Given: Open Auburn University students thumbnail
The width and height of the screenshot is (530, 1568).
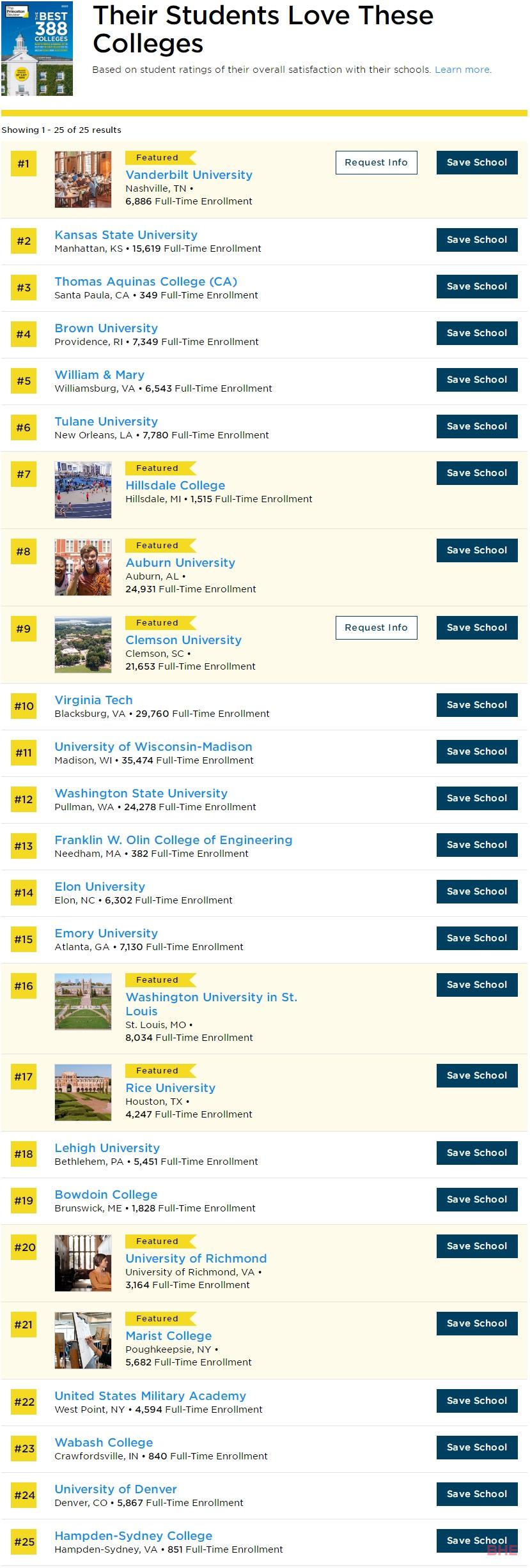Looking at the screenshot, I should click(x=83, y=567).
